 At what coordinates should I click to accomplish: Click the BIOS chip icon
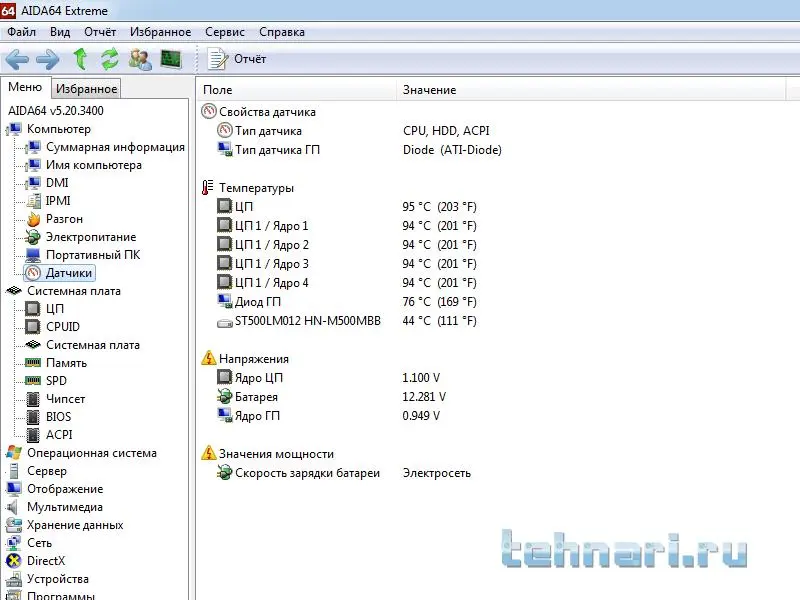coord(33,417)
